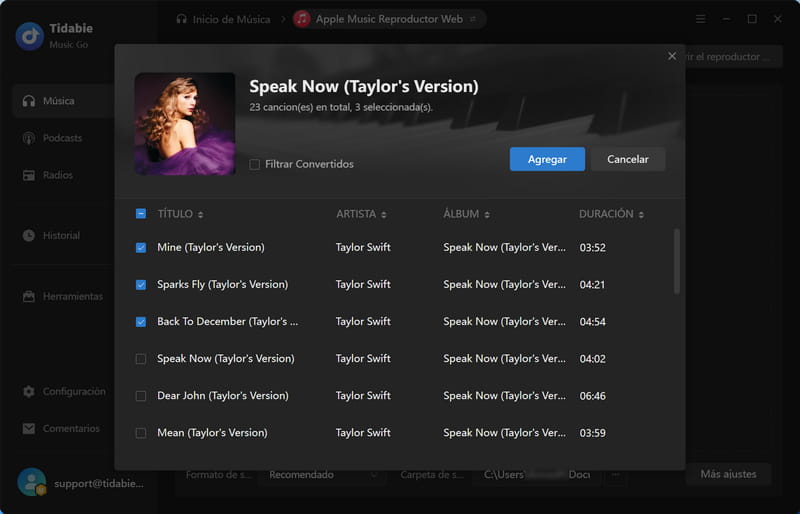Uncheck Mine (Taylor's Version)
The width and height of the screenshot is (800, 514).
tap(141, 248)
